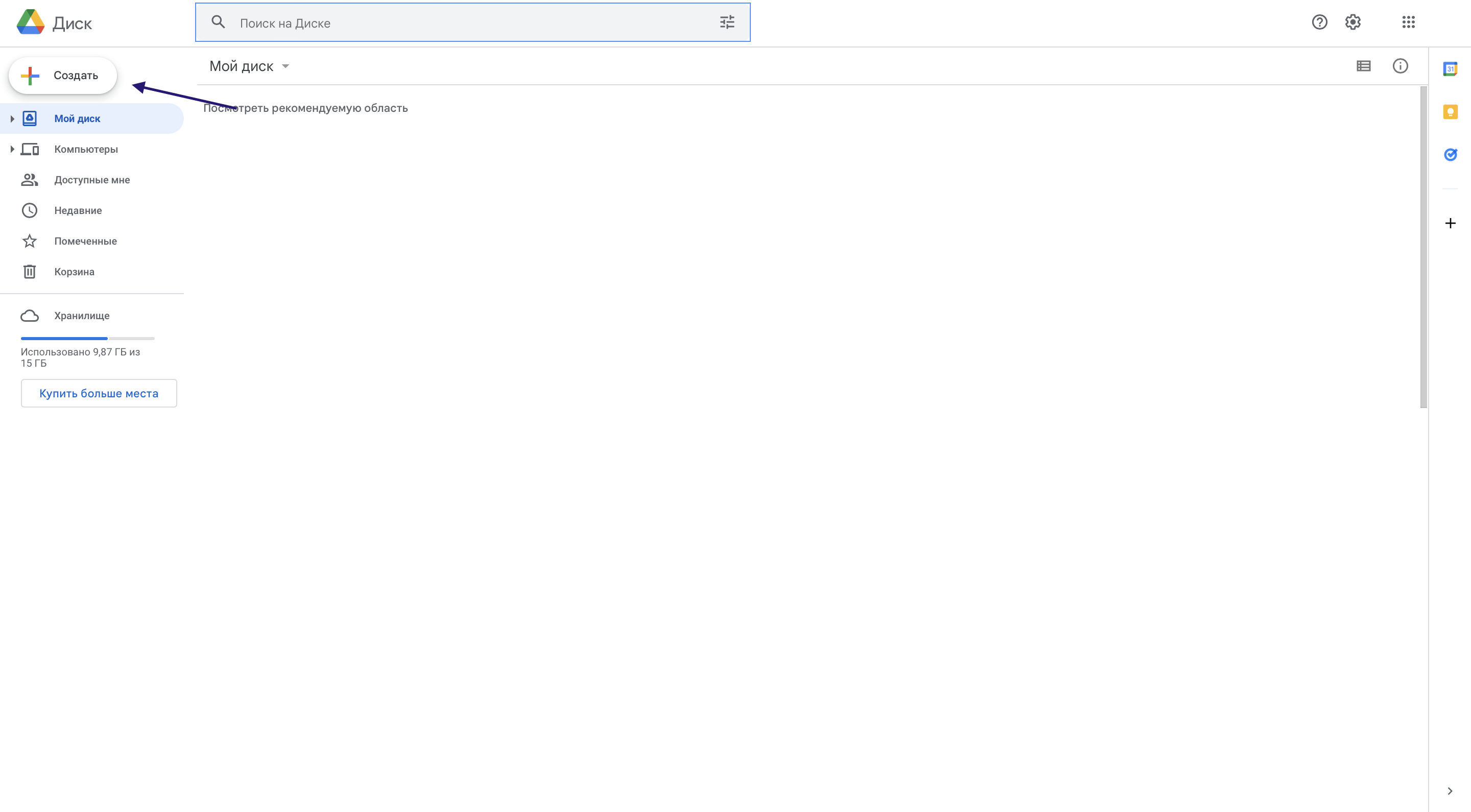
Task: Switch to list view layout
Action: click(1363, 66)
